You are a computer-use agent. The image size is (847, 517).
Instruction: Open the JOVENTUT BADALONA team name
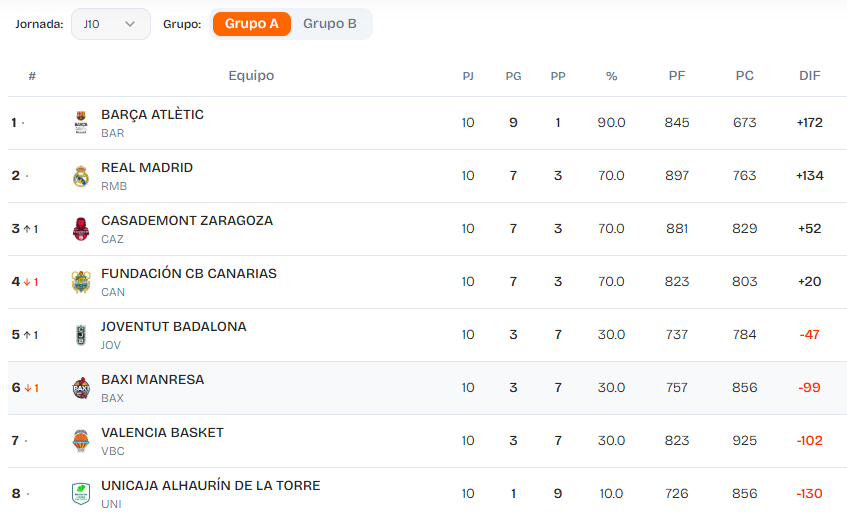(173, 327)
